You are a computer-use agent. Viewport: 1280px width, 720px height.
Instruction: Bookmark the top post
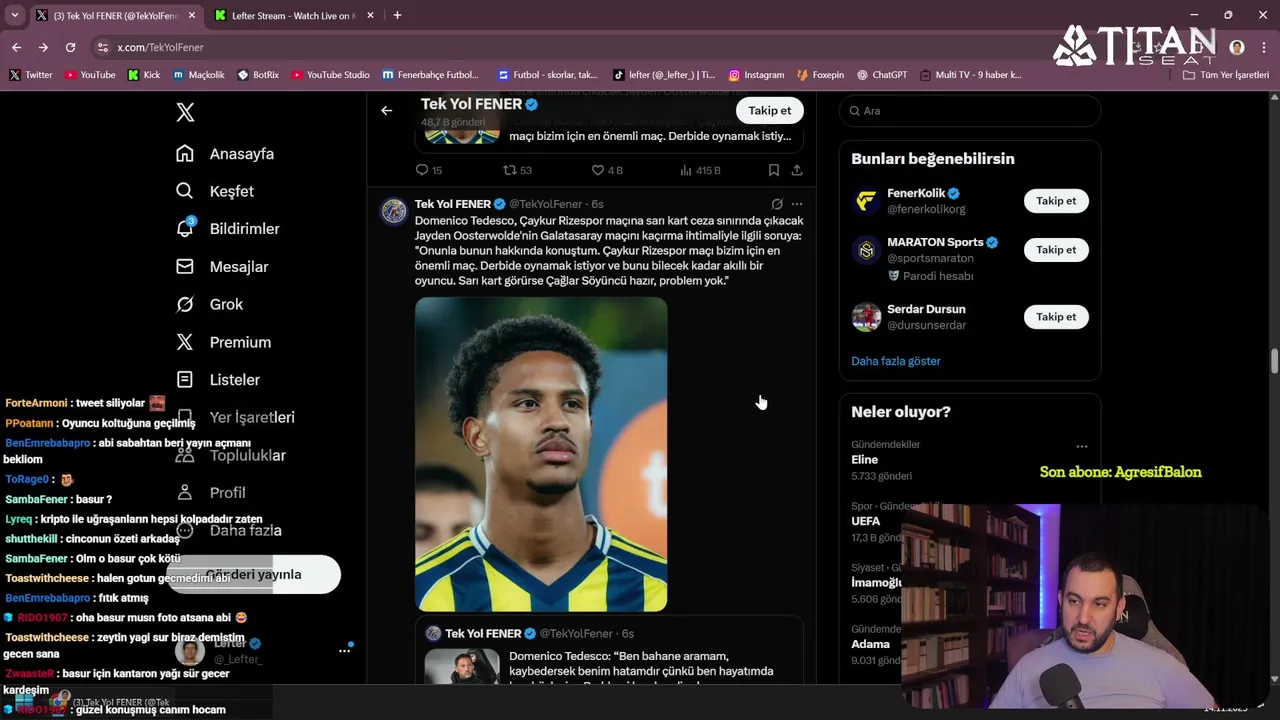774,170
